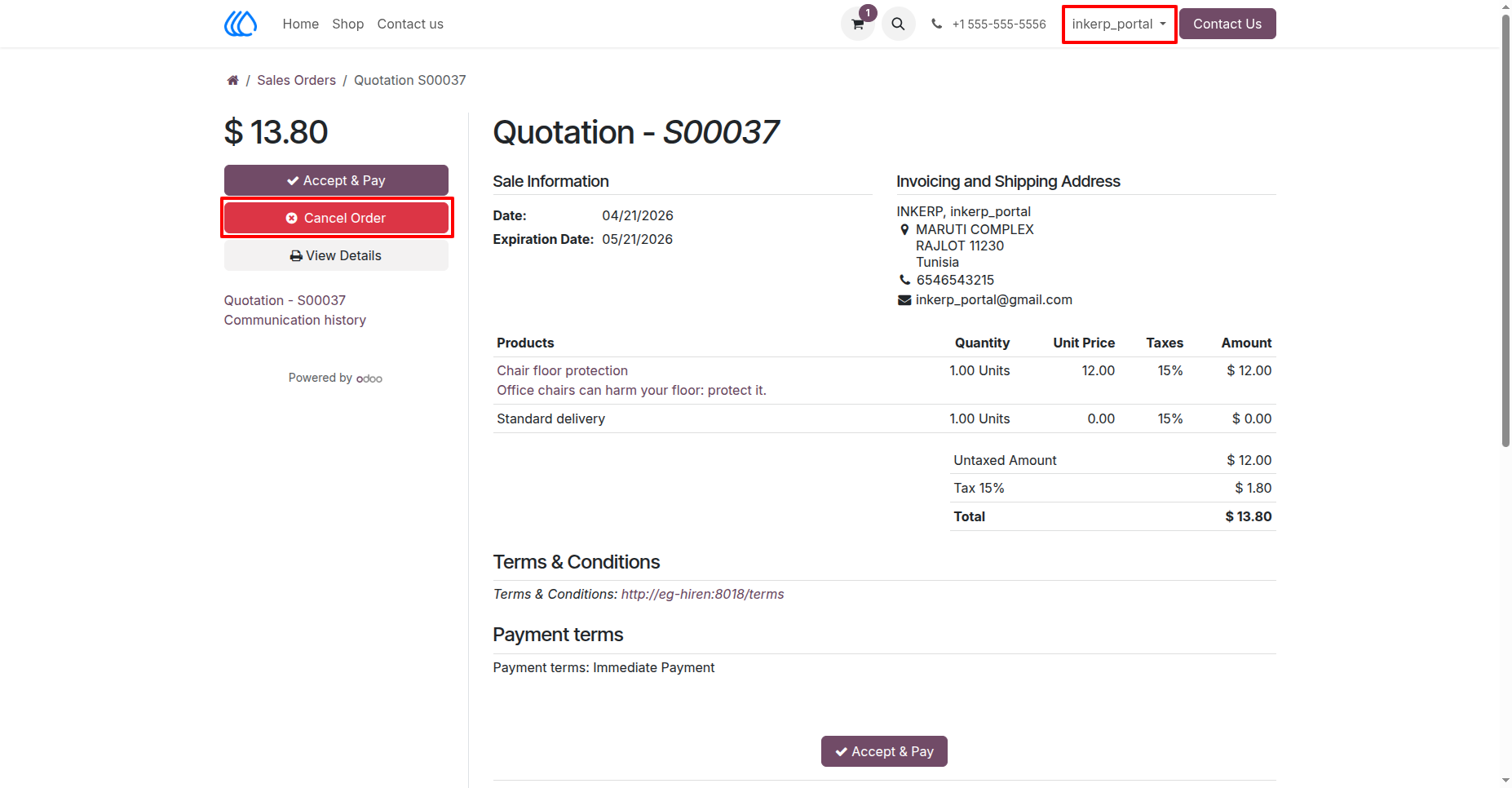Click the Tax 15% summary label

(x=979, y=488)
